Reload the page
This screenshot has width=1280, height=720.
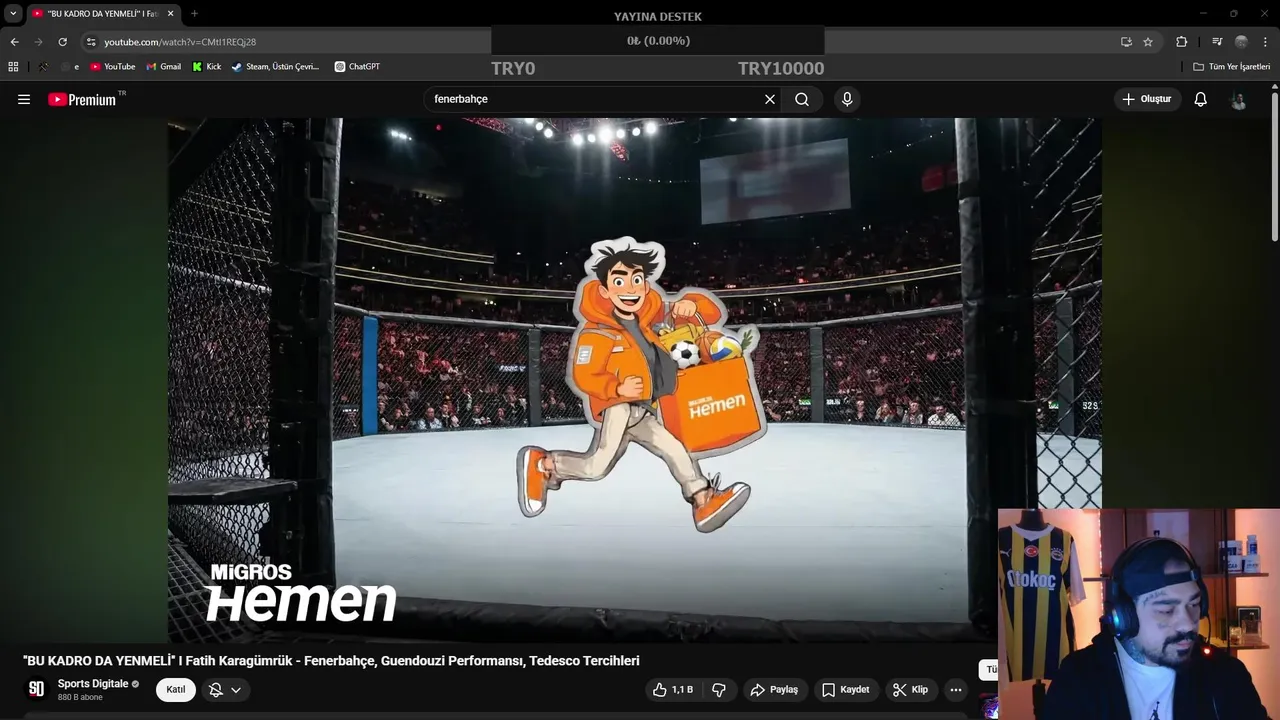[62, 42]
